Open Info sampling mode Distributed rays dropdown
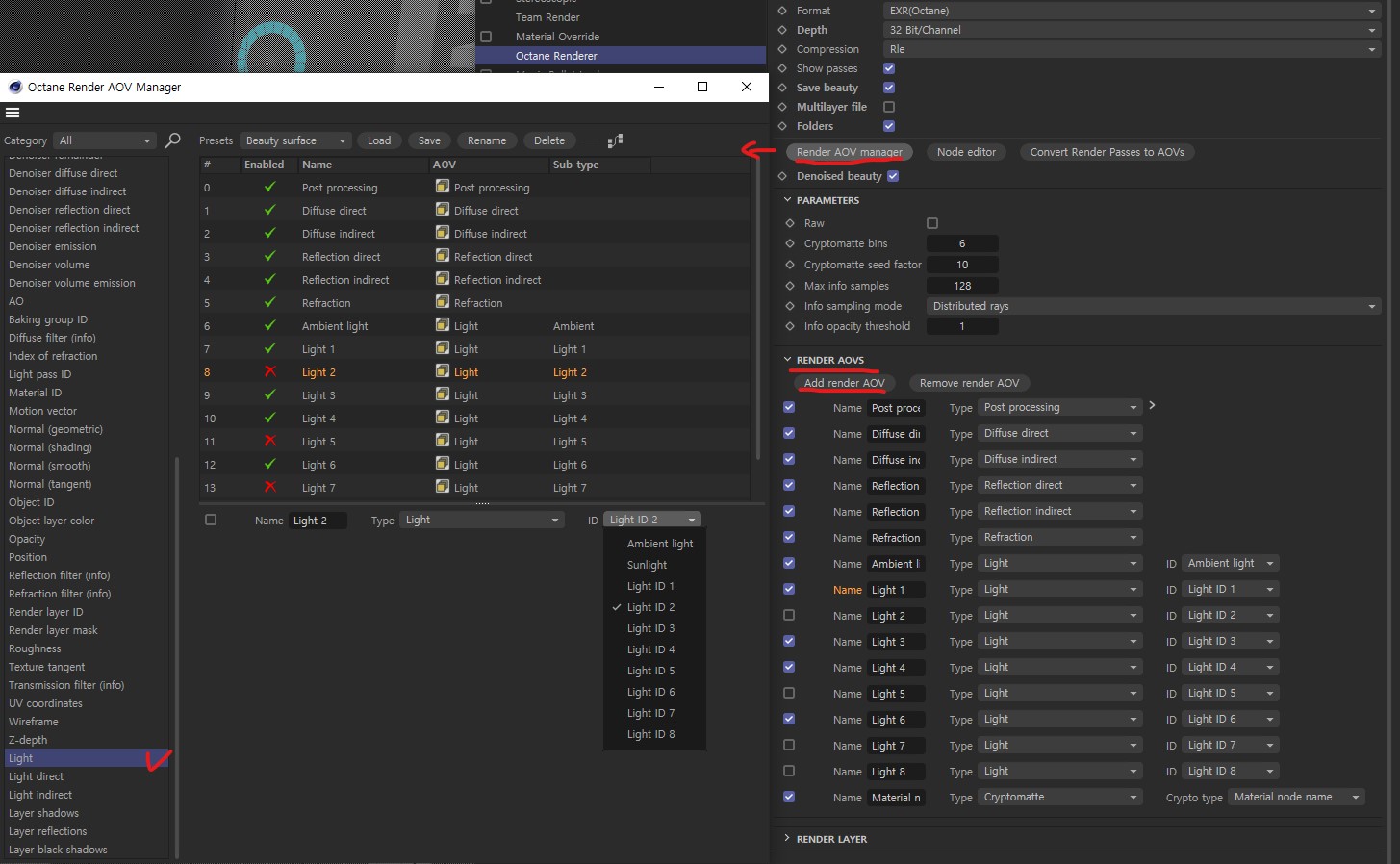This screenshot has height=864, width=1400. click(1154, 306)
